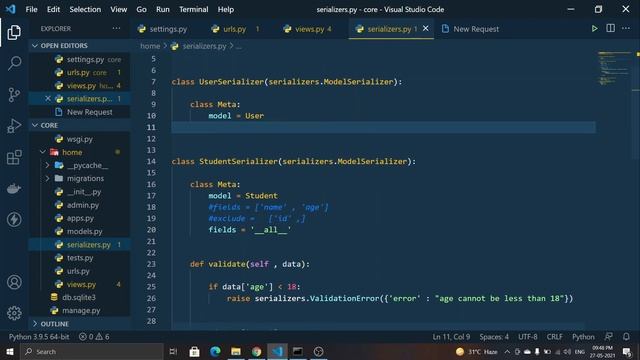Image resolution: width=640 pixels, height=360 pixels.
Task: Open the Run and Debug view
Action: (x=14, y=126)
